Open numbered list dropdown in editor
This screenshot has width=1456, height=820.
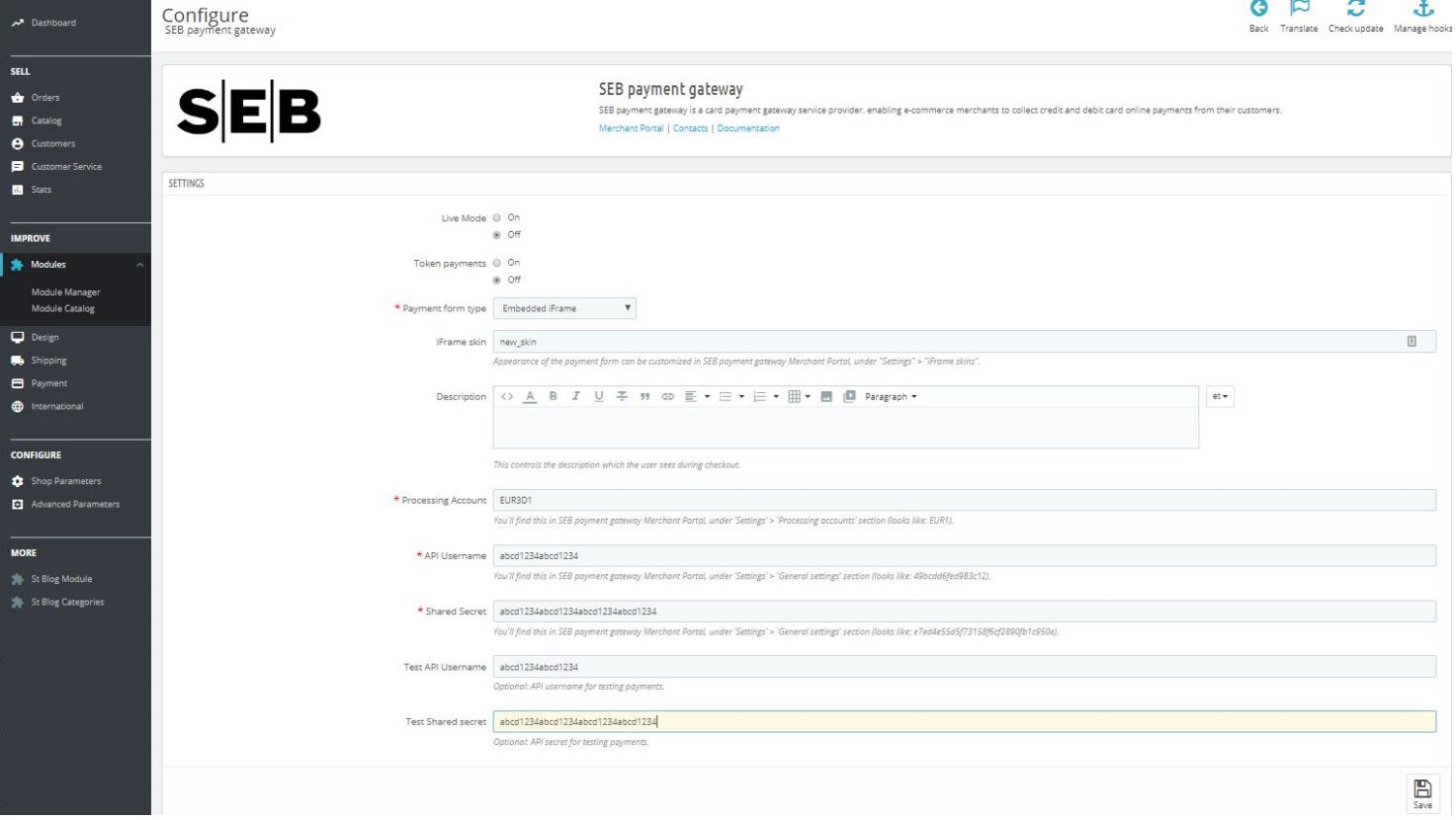pos(766,397)
